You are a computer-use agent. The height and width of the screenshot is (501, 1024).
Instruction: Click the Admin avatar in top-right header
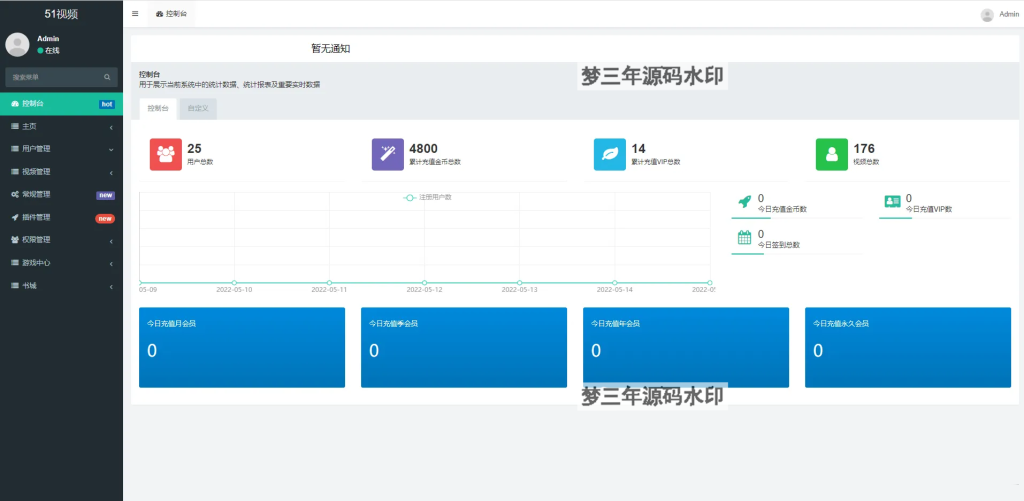point(987,14)
